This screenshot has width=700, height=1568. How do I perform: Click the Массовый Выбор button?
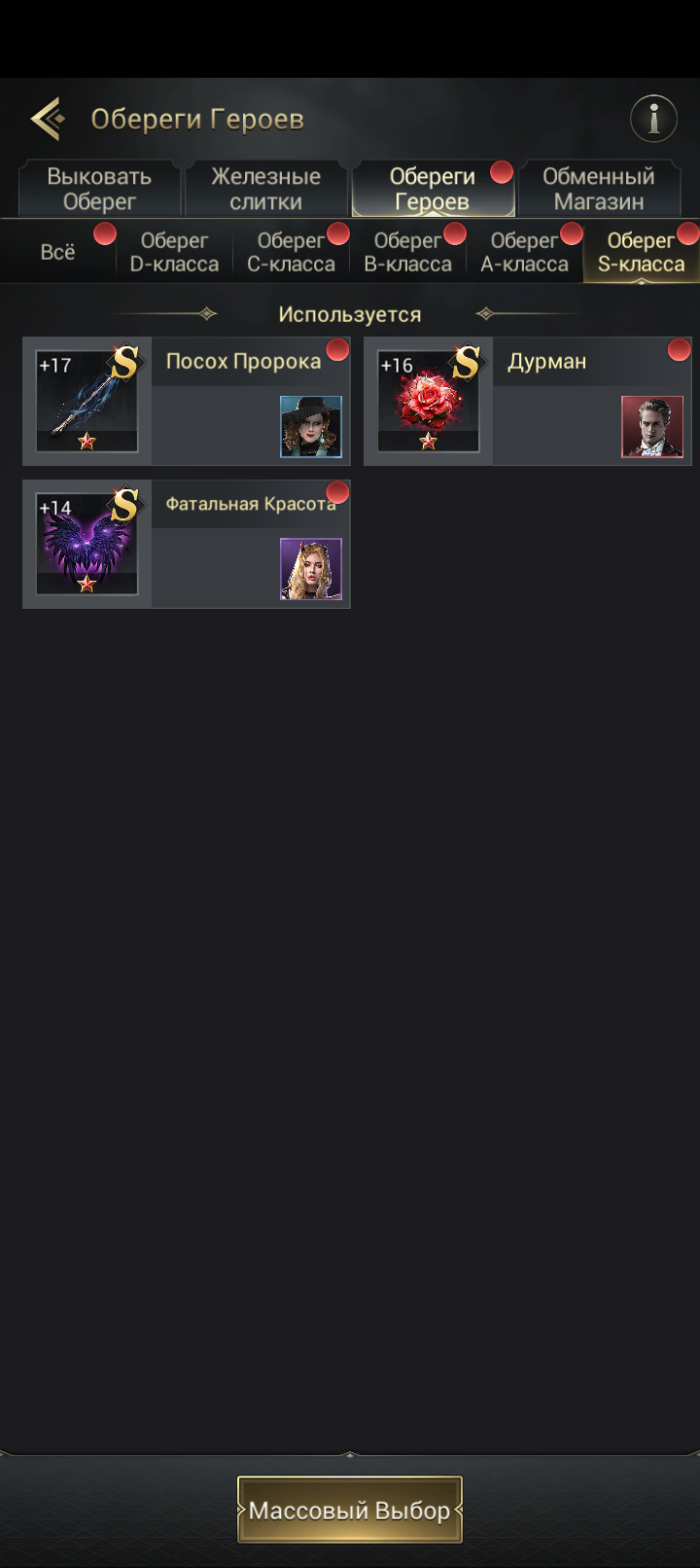tap(350, 1510)
